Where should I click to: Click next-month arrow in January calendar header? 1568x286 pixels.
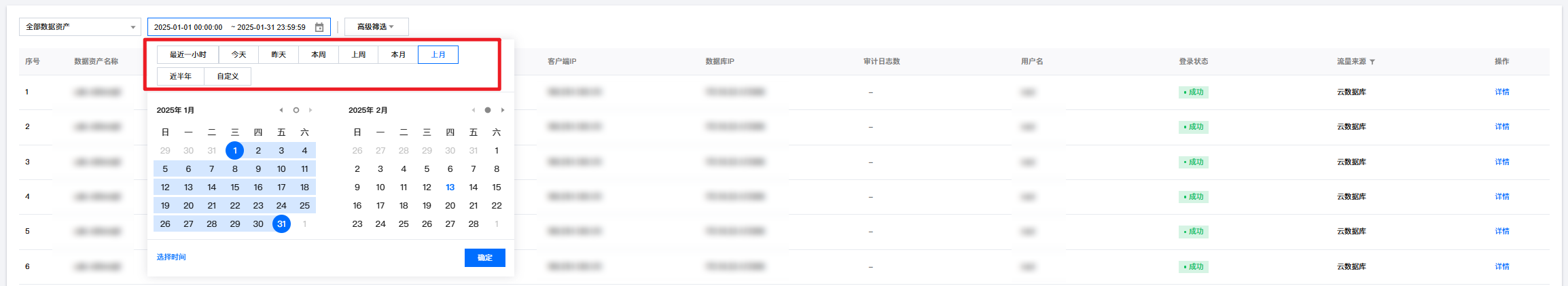pos(310,110)
